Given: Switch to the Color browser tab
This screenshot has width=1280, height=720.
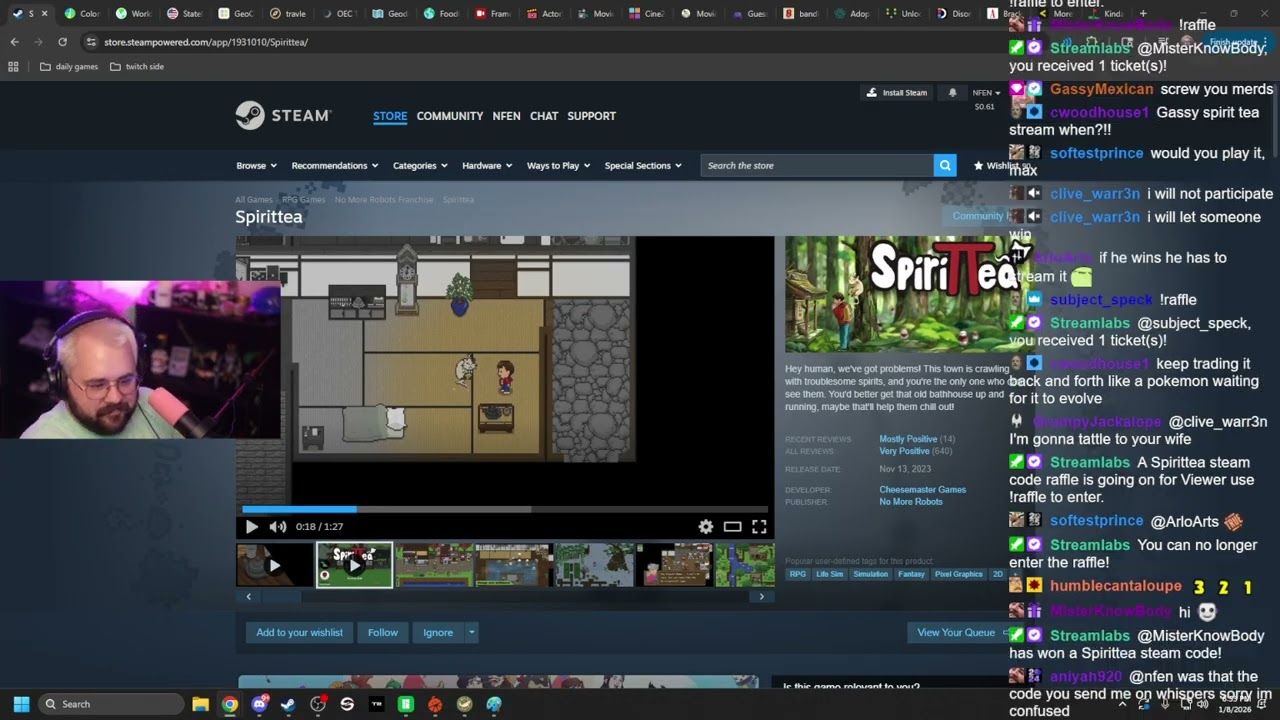Looking at the screenshot, I should click(x=82, y=14).
